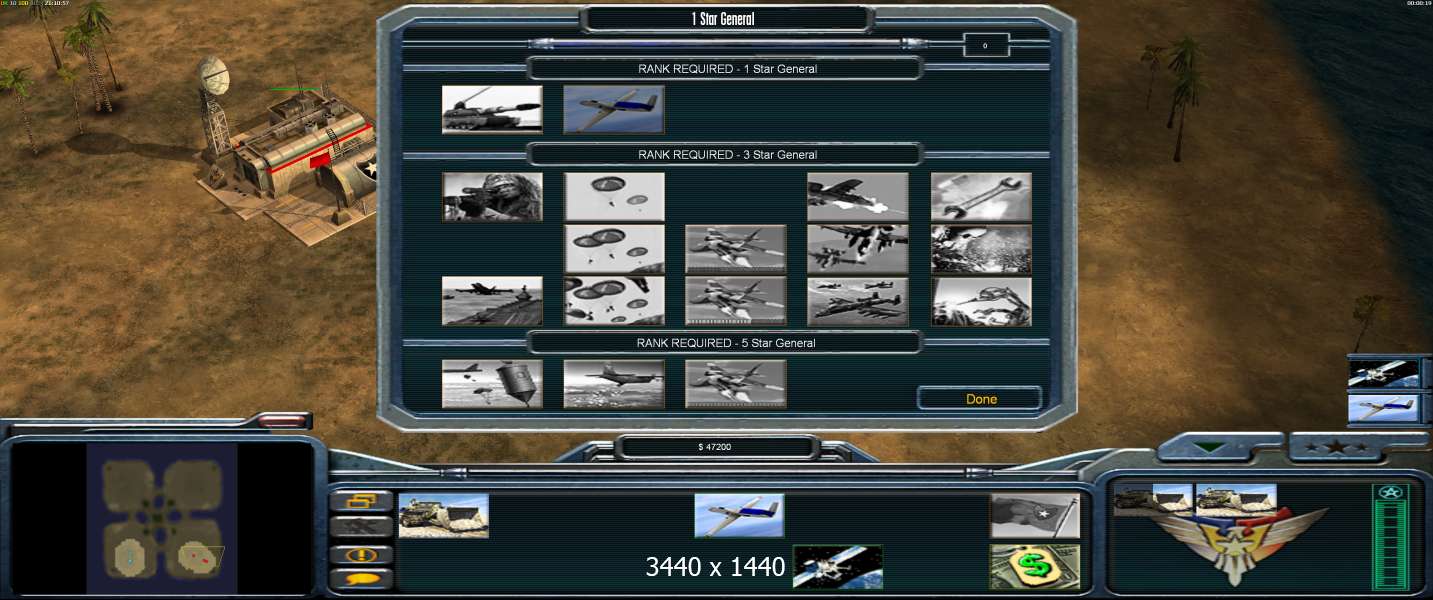The height and width of the screenshot is (600, 1433).
Task: Click the second Dozer in production queue
Action: coord(1235,500)
